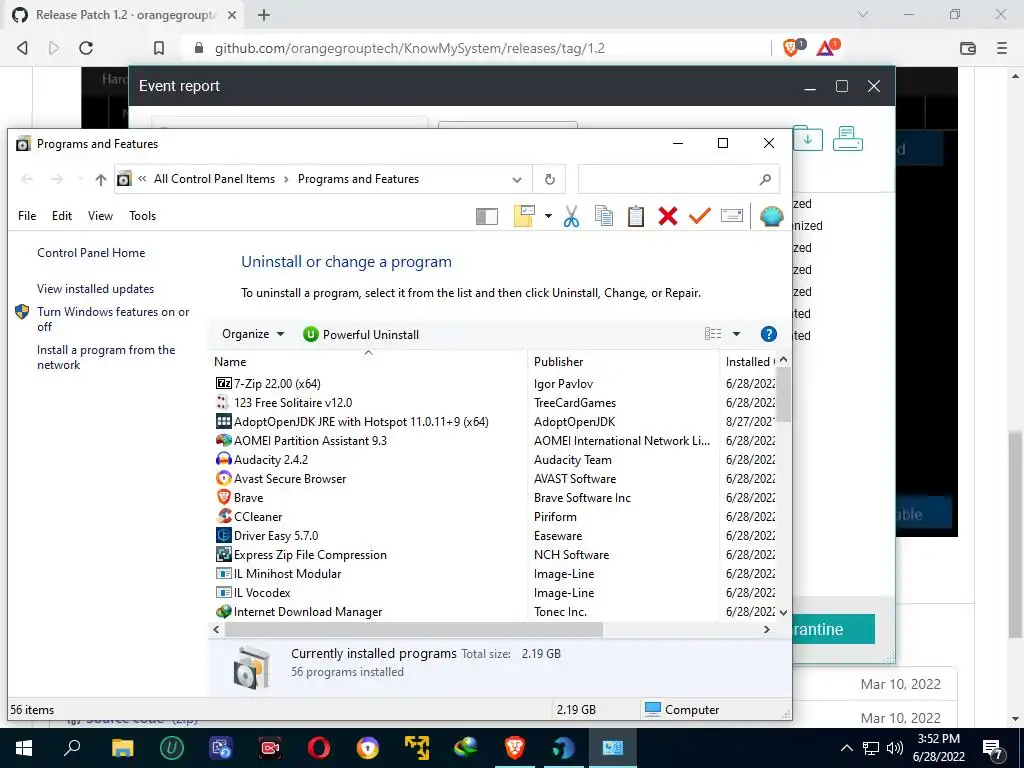The image size is (1024, 768).
Task: Click the folder options toolbar icon
Action: (x=524, y=216)
